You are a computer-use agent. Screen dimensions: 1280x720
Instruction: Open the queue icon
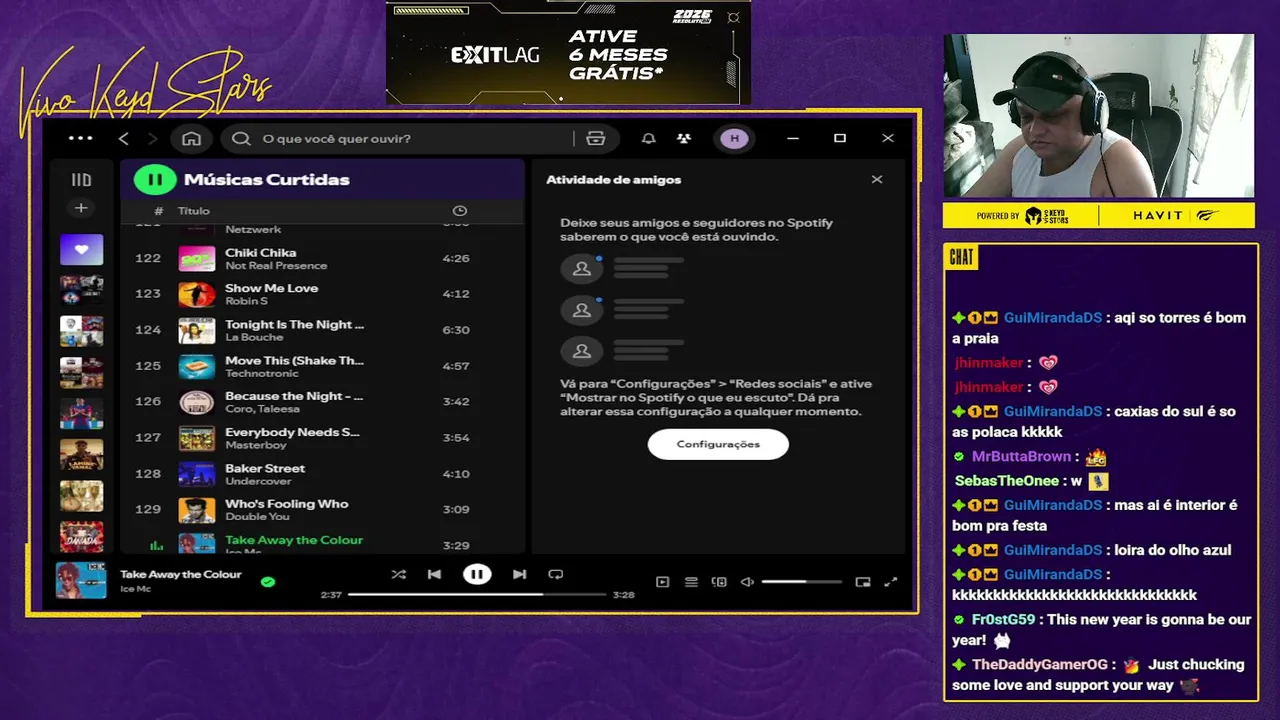click(691, 582)
